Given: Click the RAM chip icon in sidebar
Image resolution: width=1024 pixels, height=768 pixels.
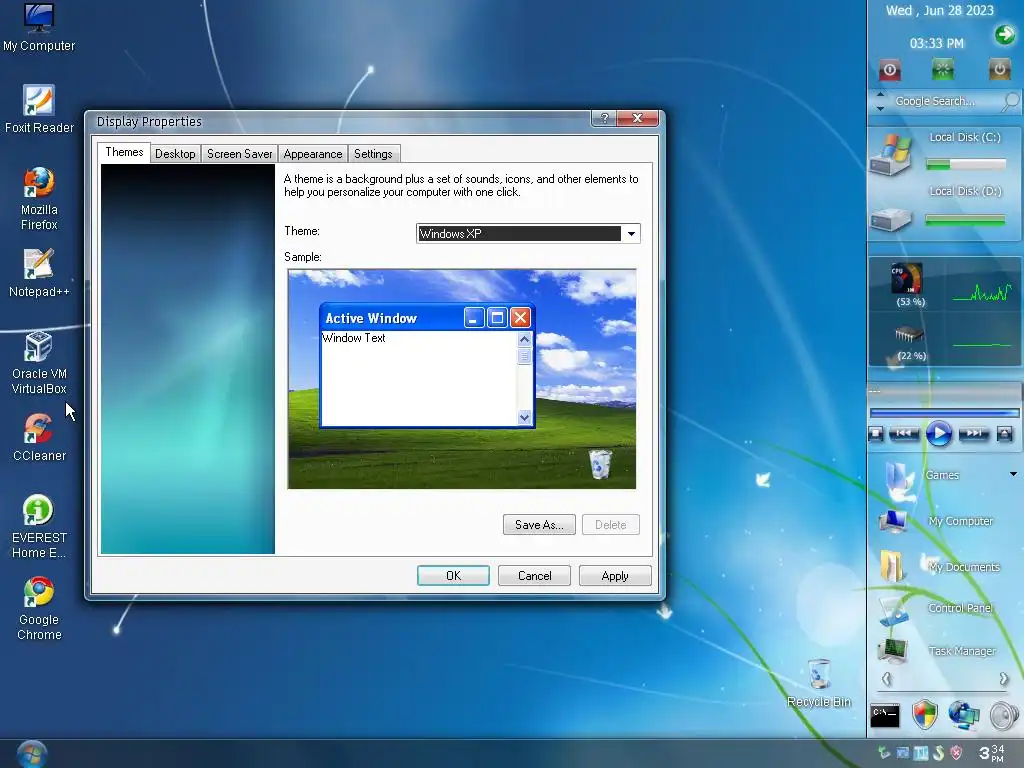Looking at the screenshot, I should tap(908, 334).
